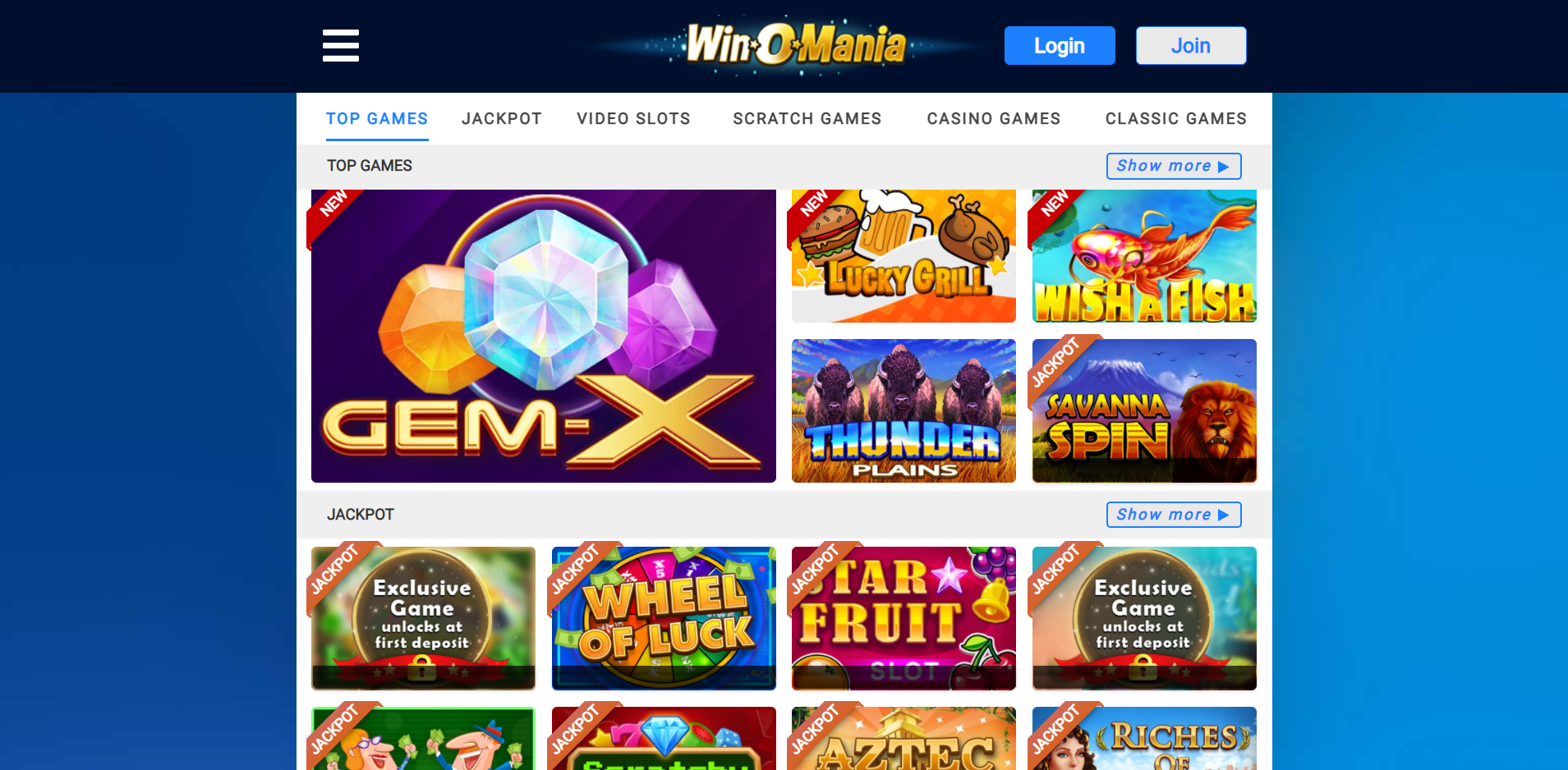This screenshot has width=1568, height=770.
Task: Go to the Casino Games tab
Action: [x=994, y=119]
